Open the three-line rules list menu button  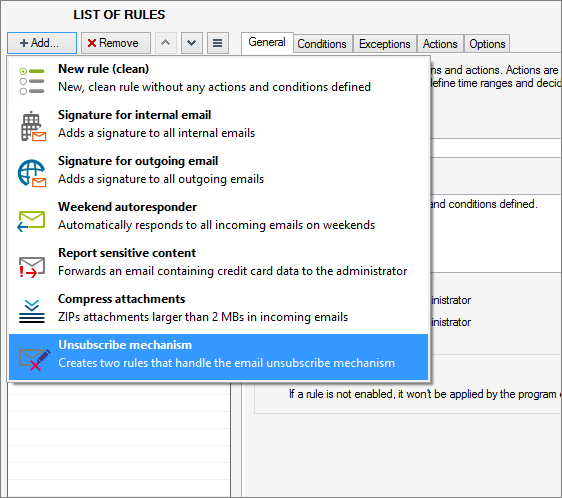tap(218, 43)
